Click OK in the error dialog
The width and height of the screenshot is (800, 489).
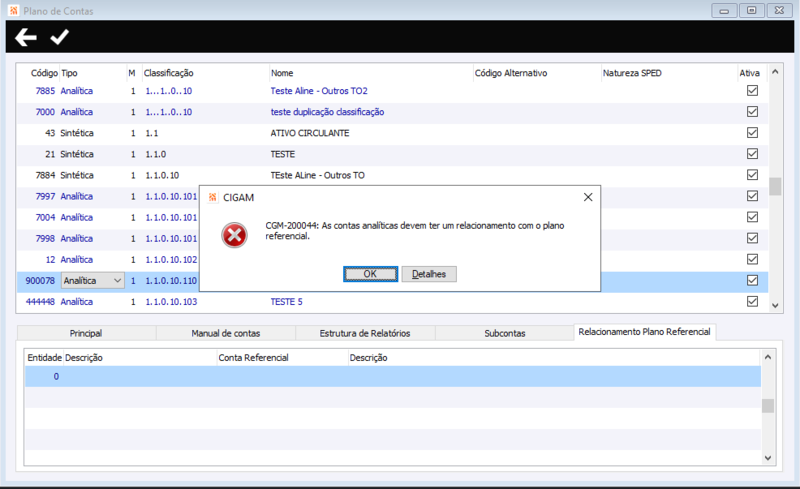click(x=370, y=274)
